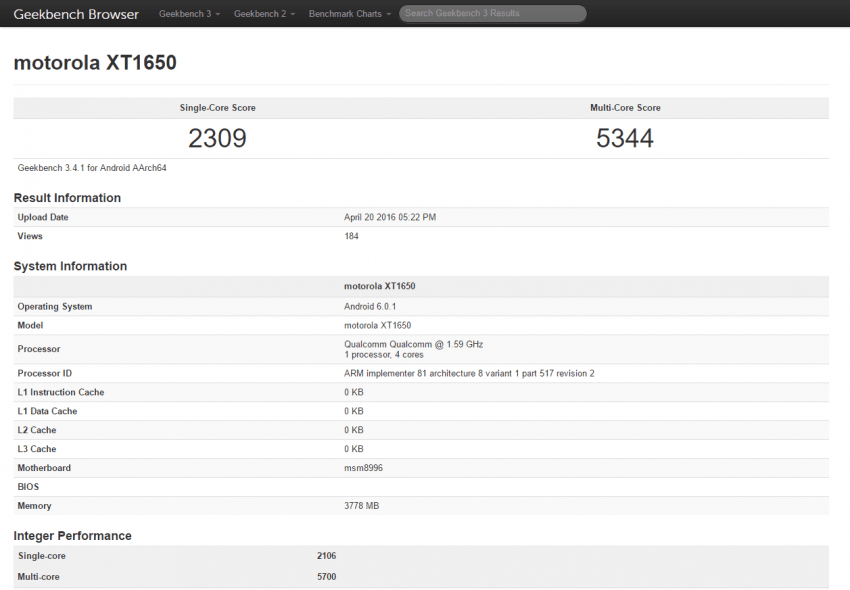Select the Processor ID row label
This screenshot has height=590, width=850.
pyautogui.click(x=44, y=374)
